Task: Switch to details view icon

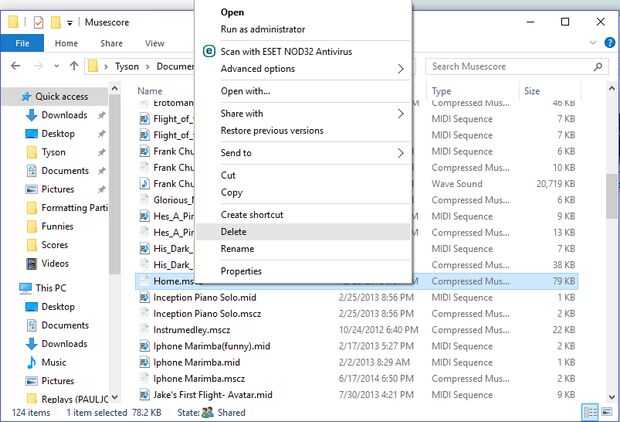Action: coord(590,411)
